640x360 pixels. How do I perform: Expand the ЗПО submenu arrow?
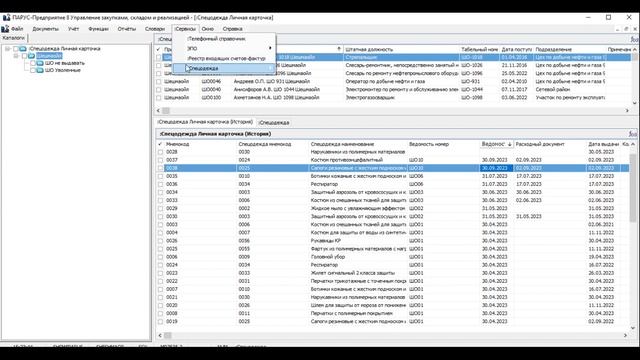270,48
